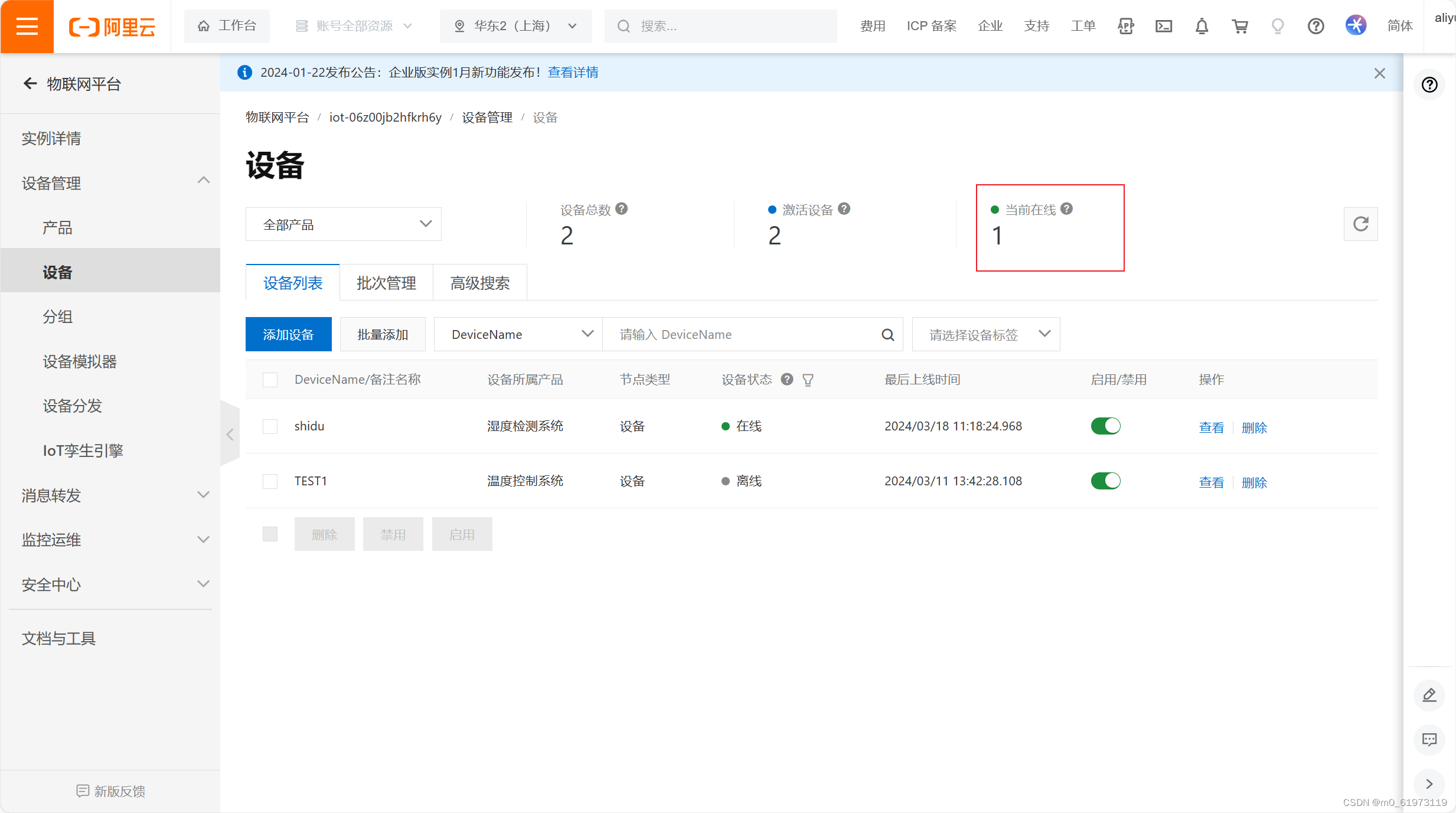This screenshot has width=1456, height=813.
Task: Click the 新版反馈 link at sidebar bottom
Action: tap(111, 791)
